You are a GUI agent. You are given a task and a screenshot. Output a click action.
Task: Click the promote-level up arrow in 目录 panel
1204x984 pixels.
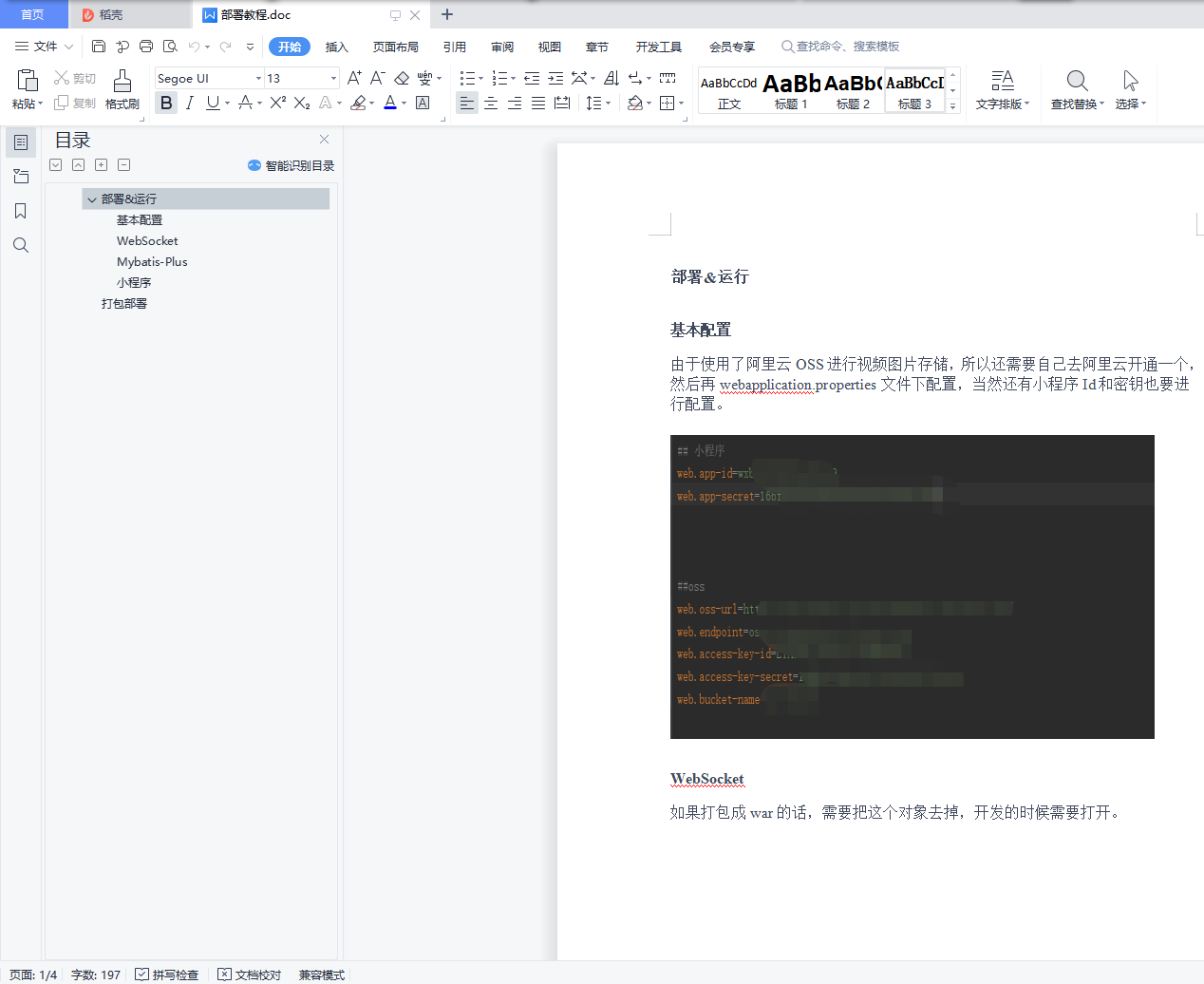pos(79,165)
